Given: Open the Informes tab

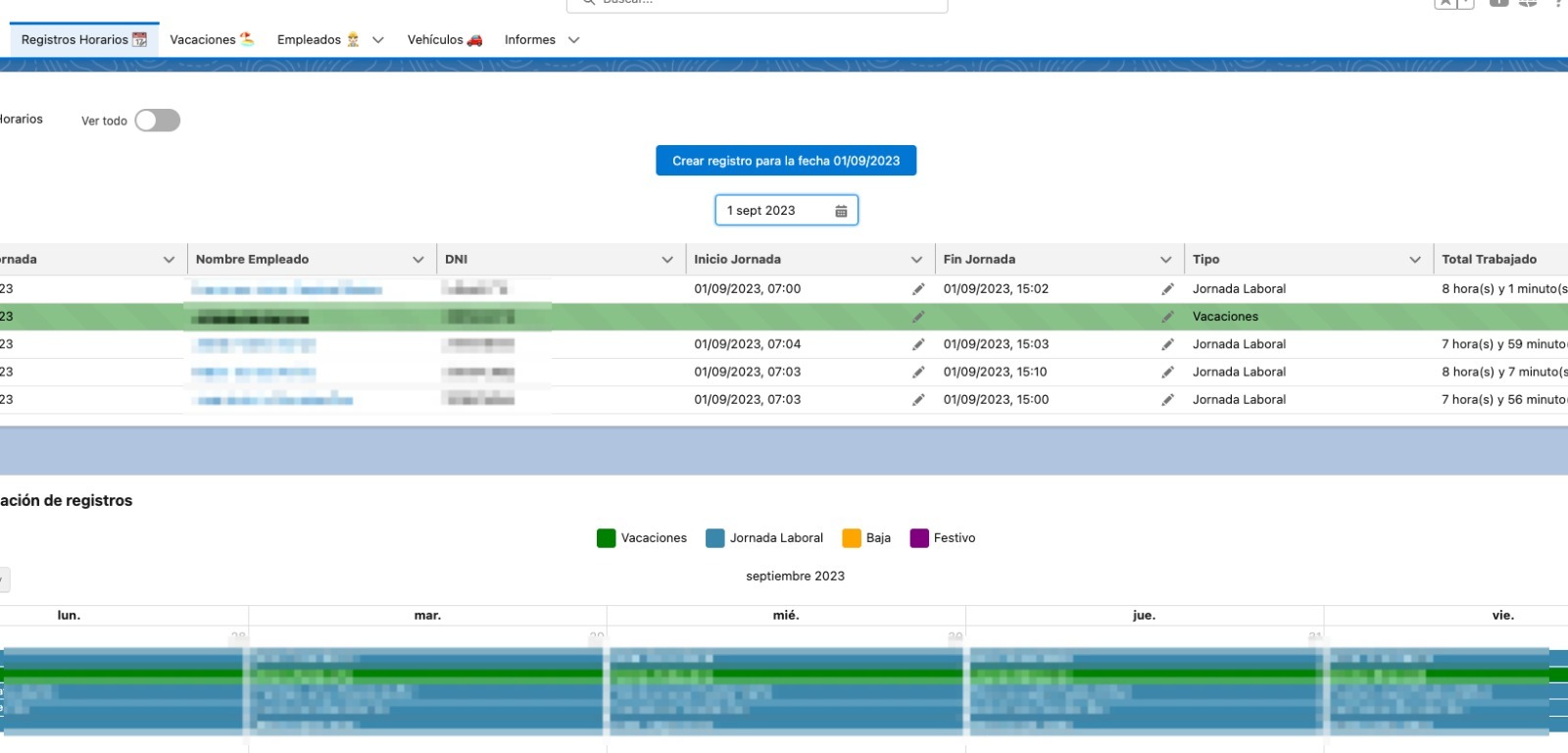Looking at the screenshot, I should tap(530, 39).
